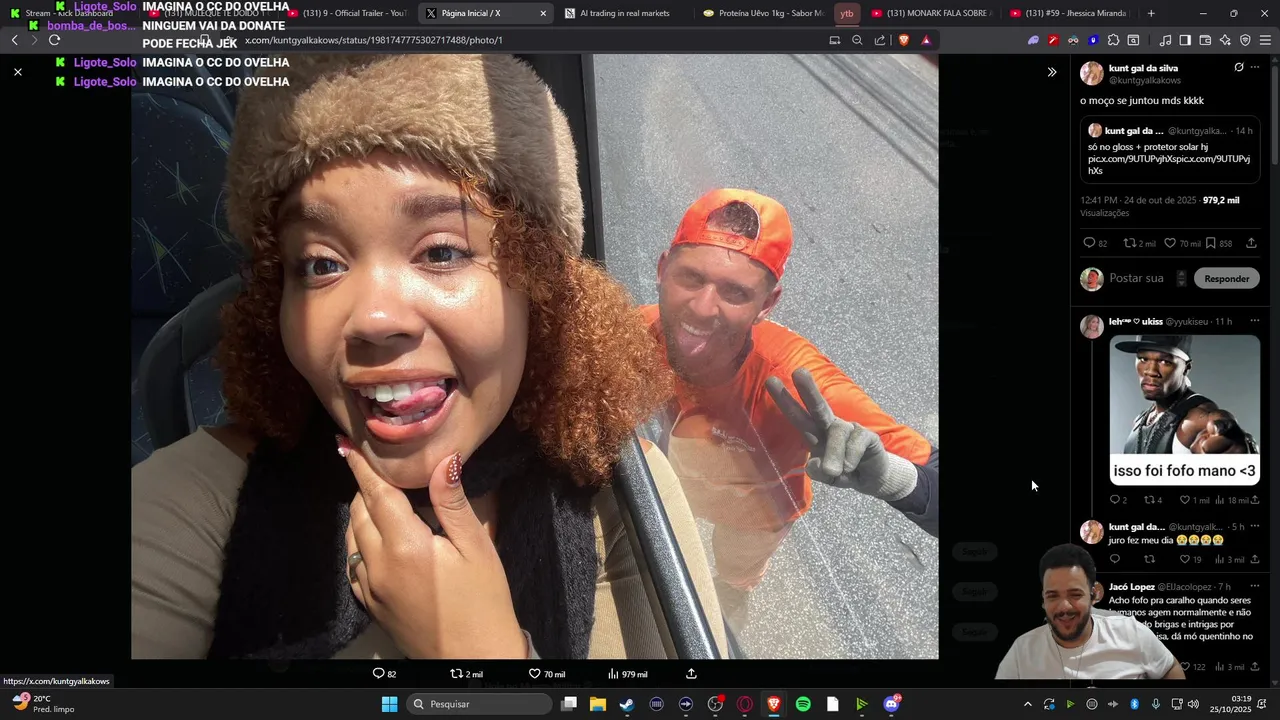1280x720 pixels.
Task: Click the 979,2 mil views count
Action: pyautogui.click(x=1220, y=200)
